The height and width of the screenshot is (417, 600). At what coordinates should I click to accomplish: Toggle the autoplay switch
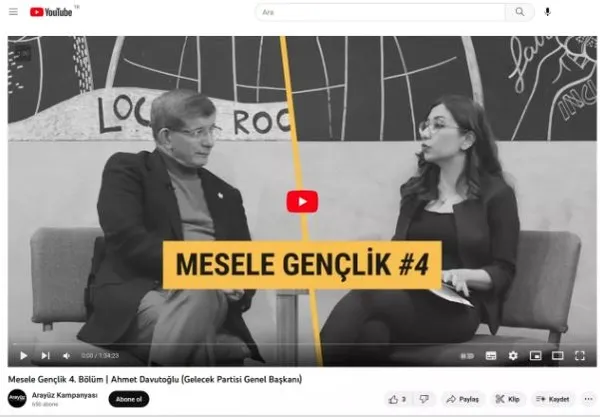click(x=467, y=356)
